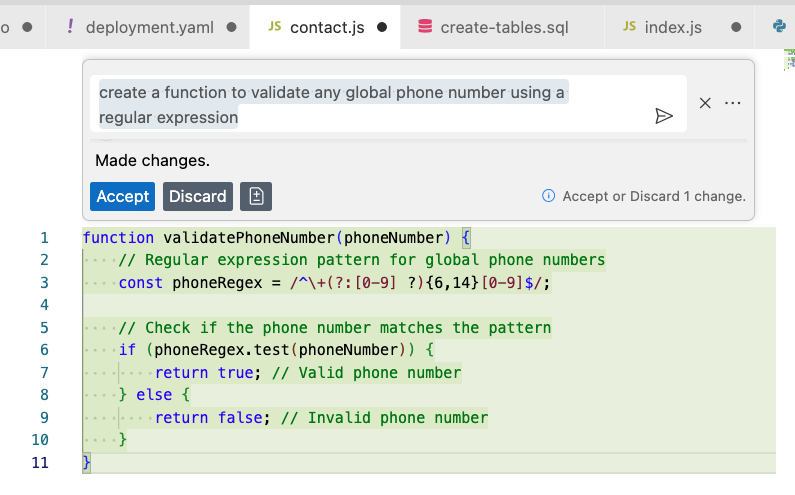Toggle the diff view of changes
Viewport: 795px width, 495px height.
pos(256,196)
